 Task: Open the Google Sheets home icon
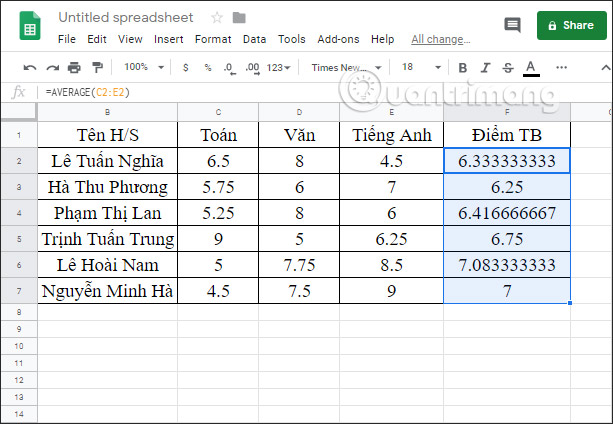[30, 26]
